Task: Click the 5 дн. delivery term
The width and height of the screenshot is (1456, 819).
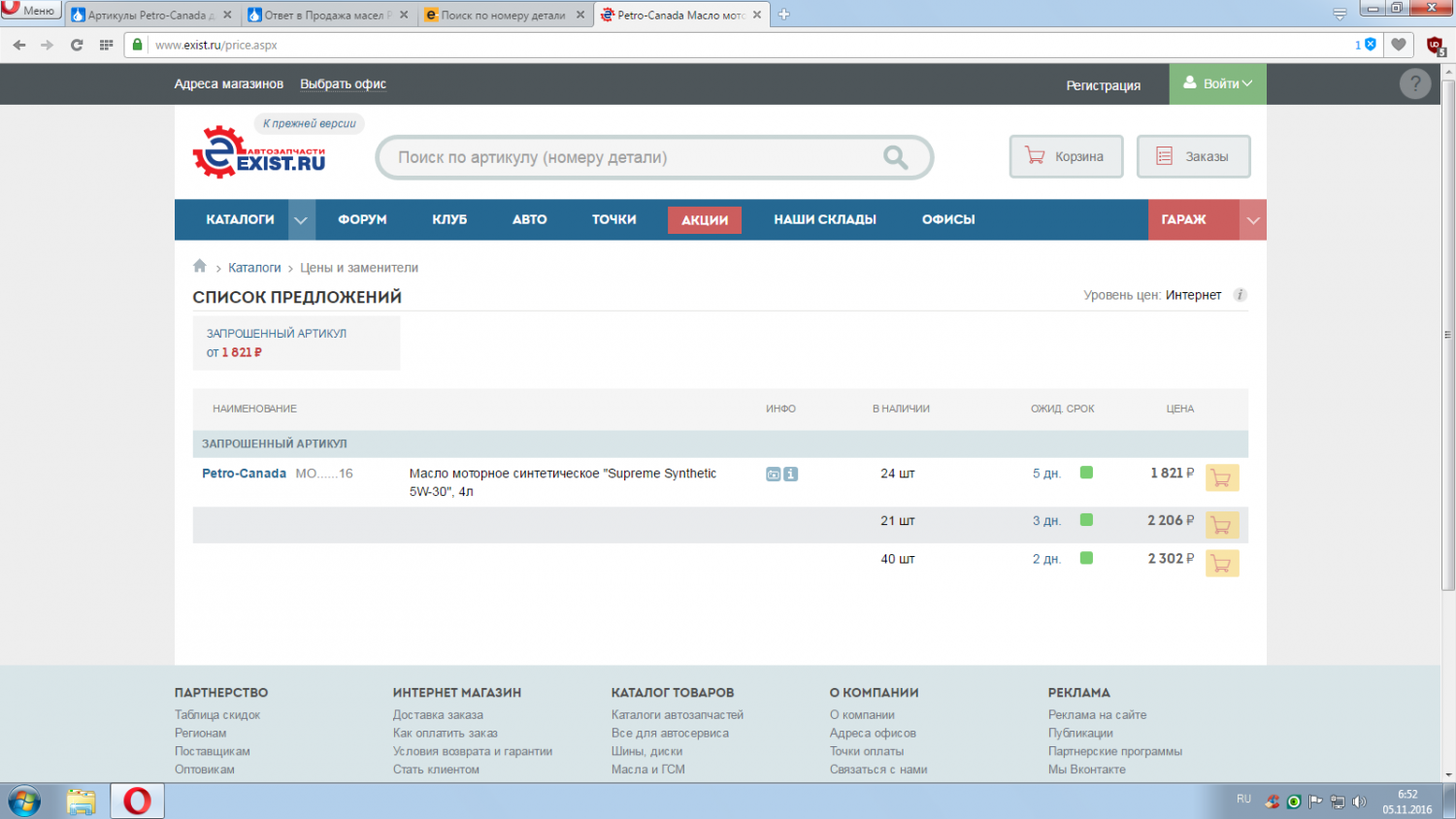Action: click(1046, 474)
